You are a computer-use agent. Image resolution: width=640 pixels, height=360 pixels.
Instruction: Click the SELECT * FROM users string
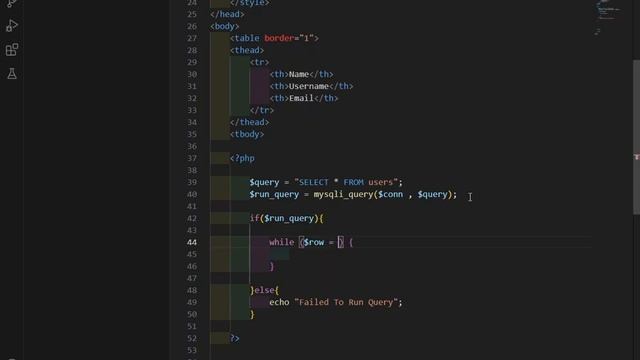(346, 182)
